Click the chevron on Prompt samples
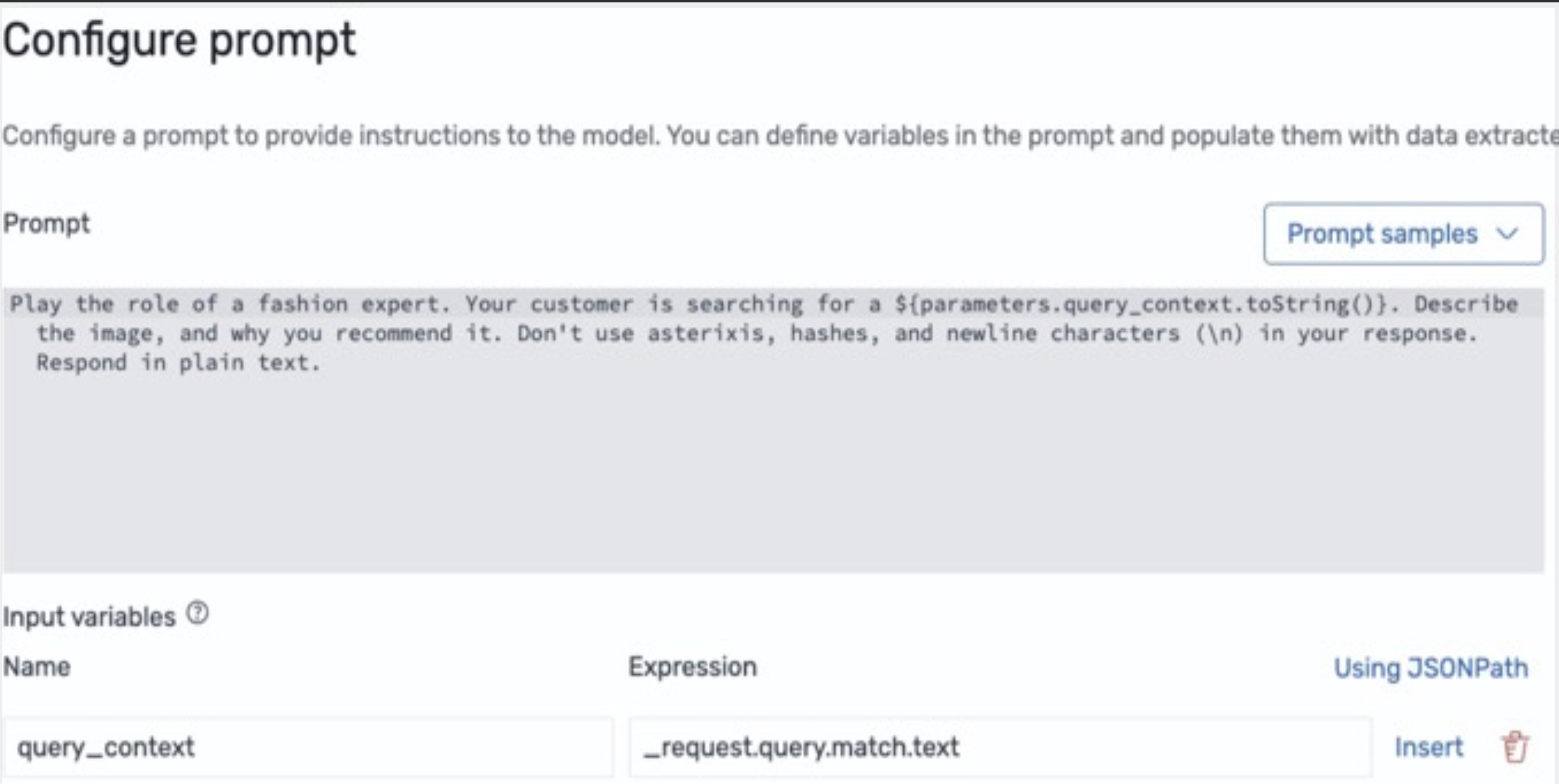1559x784 pixels. 1507,234
